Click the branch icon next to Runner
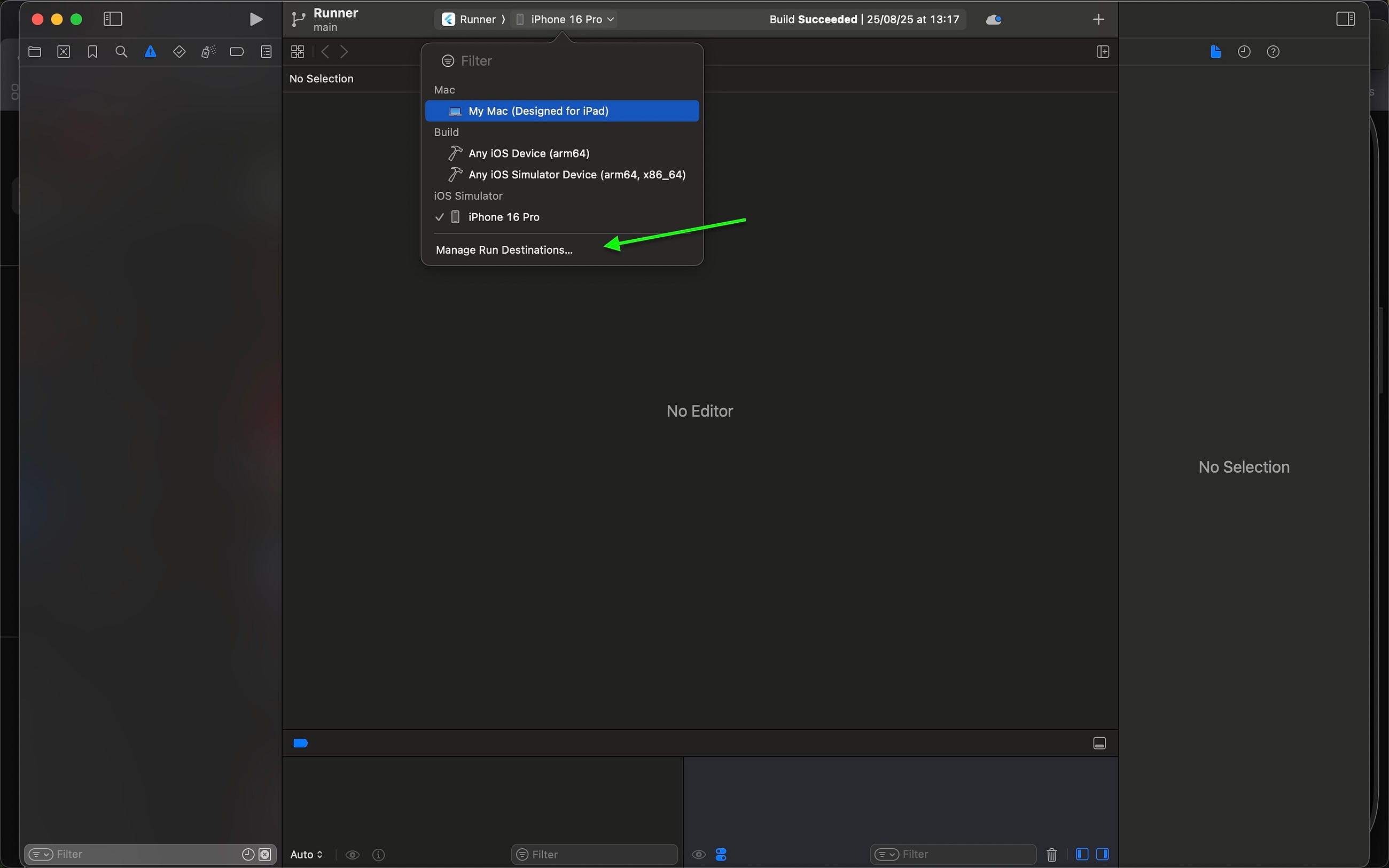 pos(298,20)
